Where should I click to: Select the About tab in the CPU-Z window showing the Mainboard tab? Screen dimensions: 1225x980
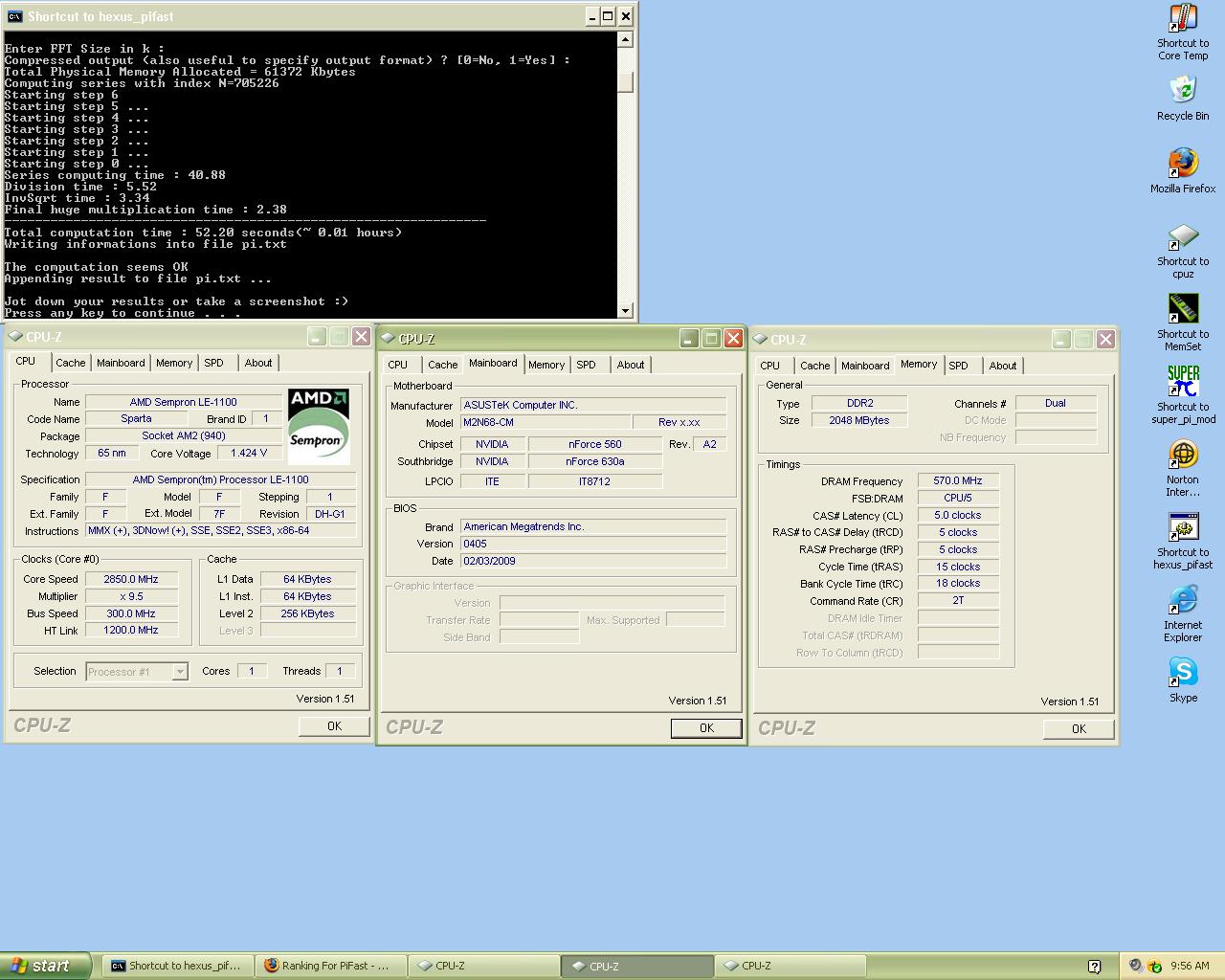tap(631, 365)
